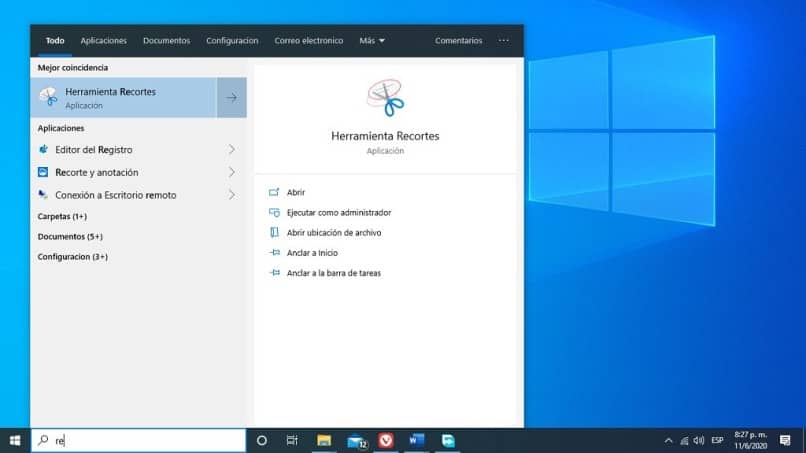
Task: Choose Ejecutar como administrador
Action: pos(339,212)
